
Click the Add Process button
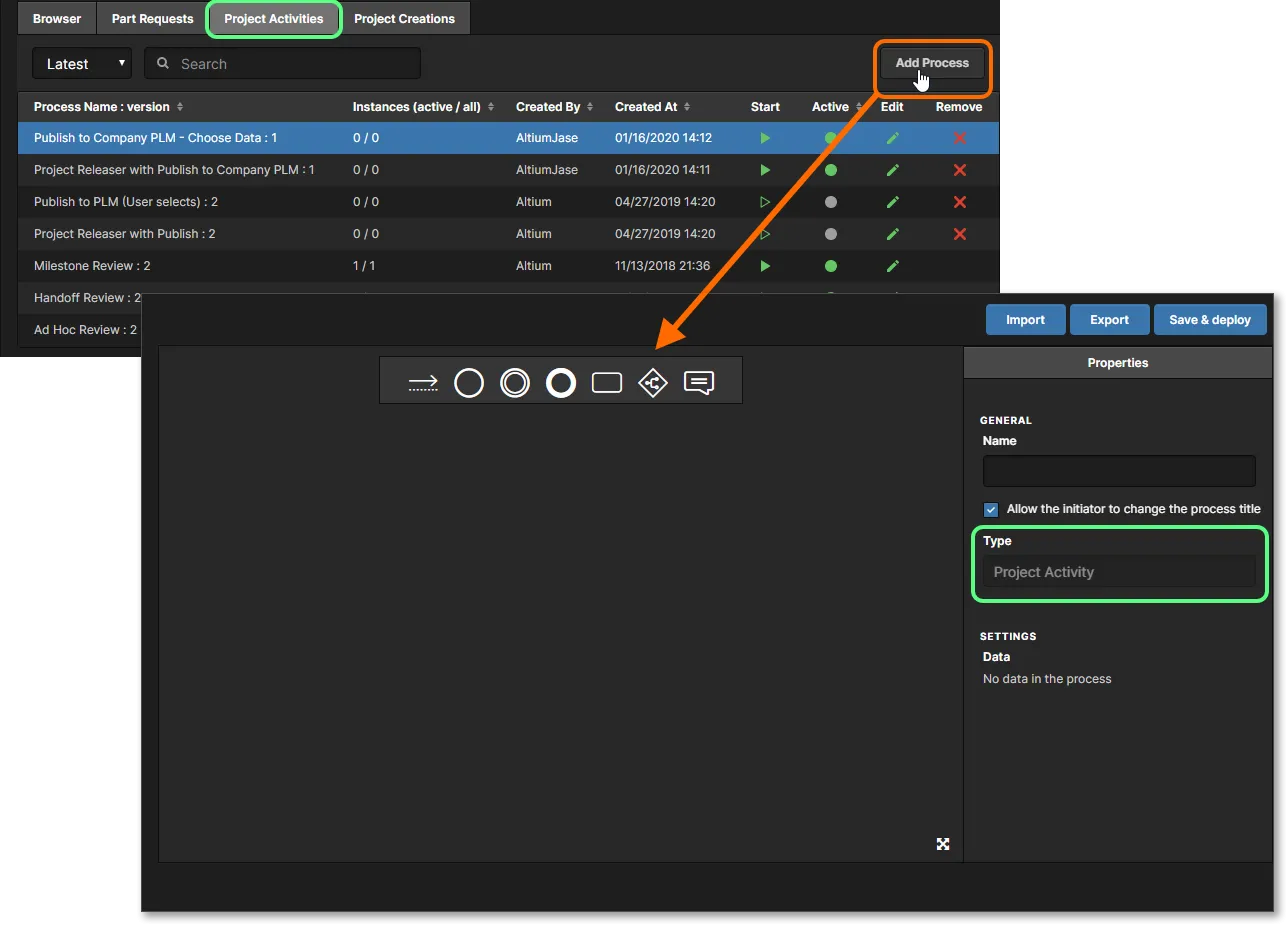point(932,63)
